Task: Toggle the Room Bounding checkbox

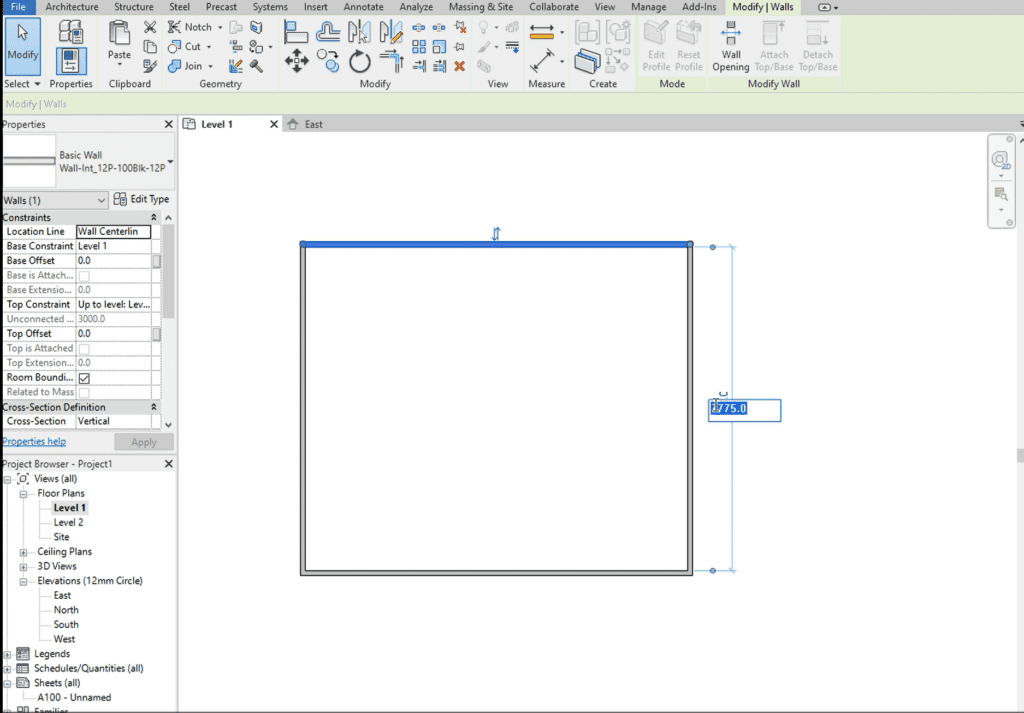Action: tap(84, 379)
